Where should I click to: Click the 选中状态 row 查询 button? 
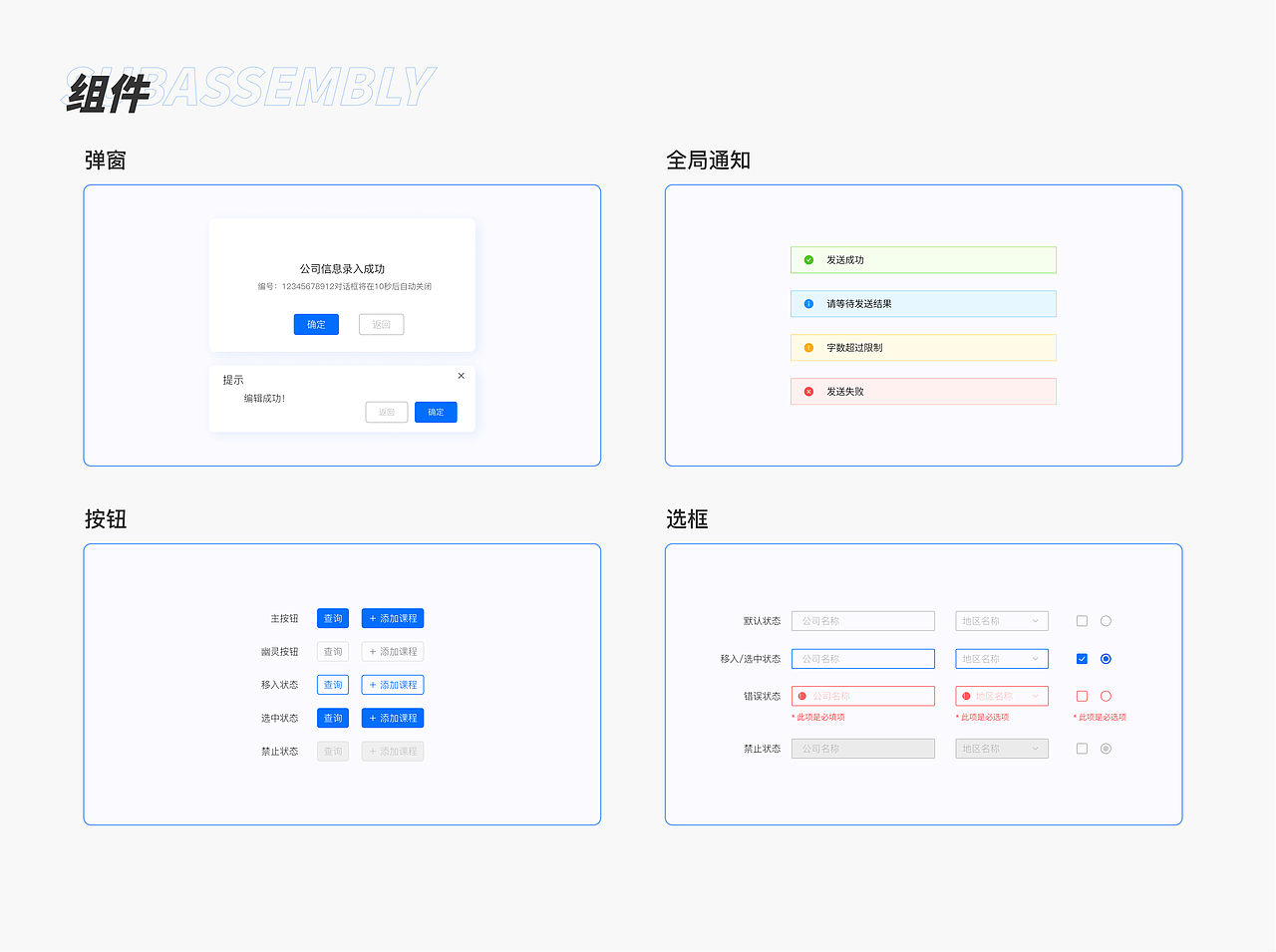pyautogui.click(x=333, y=719)
